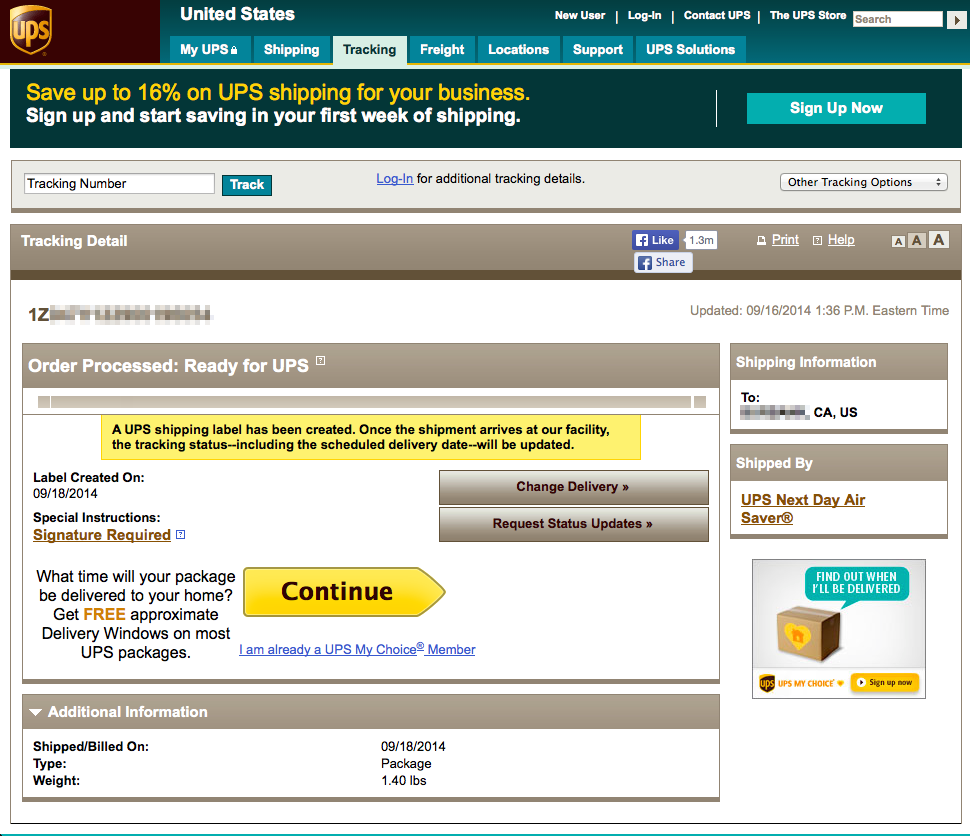Click info icon next to Order Processed heading
The height and width of the screenshot is (836, 970).
tap(320, 360)
